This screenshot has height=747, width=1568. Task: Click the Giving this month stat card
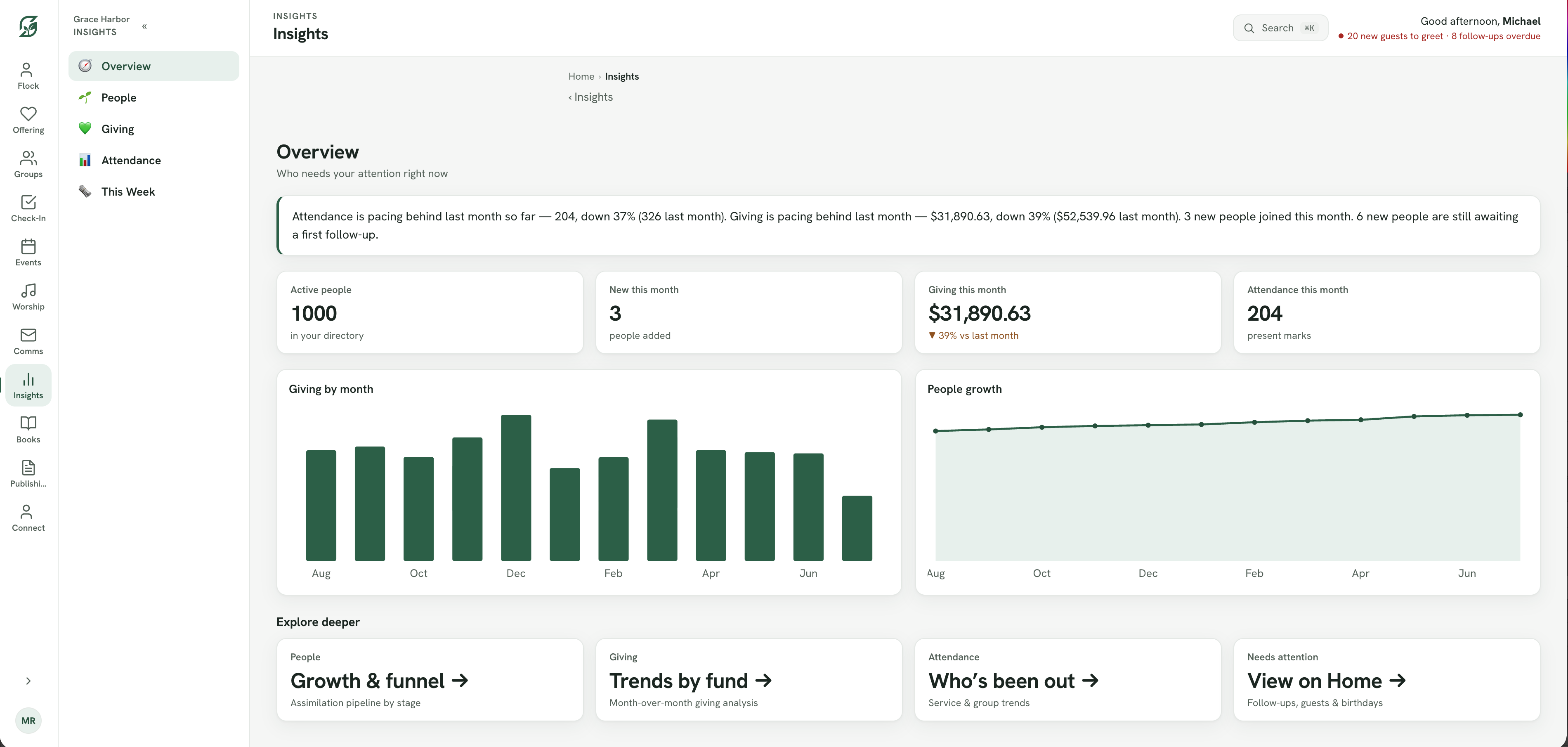click(1067, 312)
